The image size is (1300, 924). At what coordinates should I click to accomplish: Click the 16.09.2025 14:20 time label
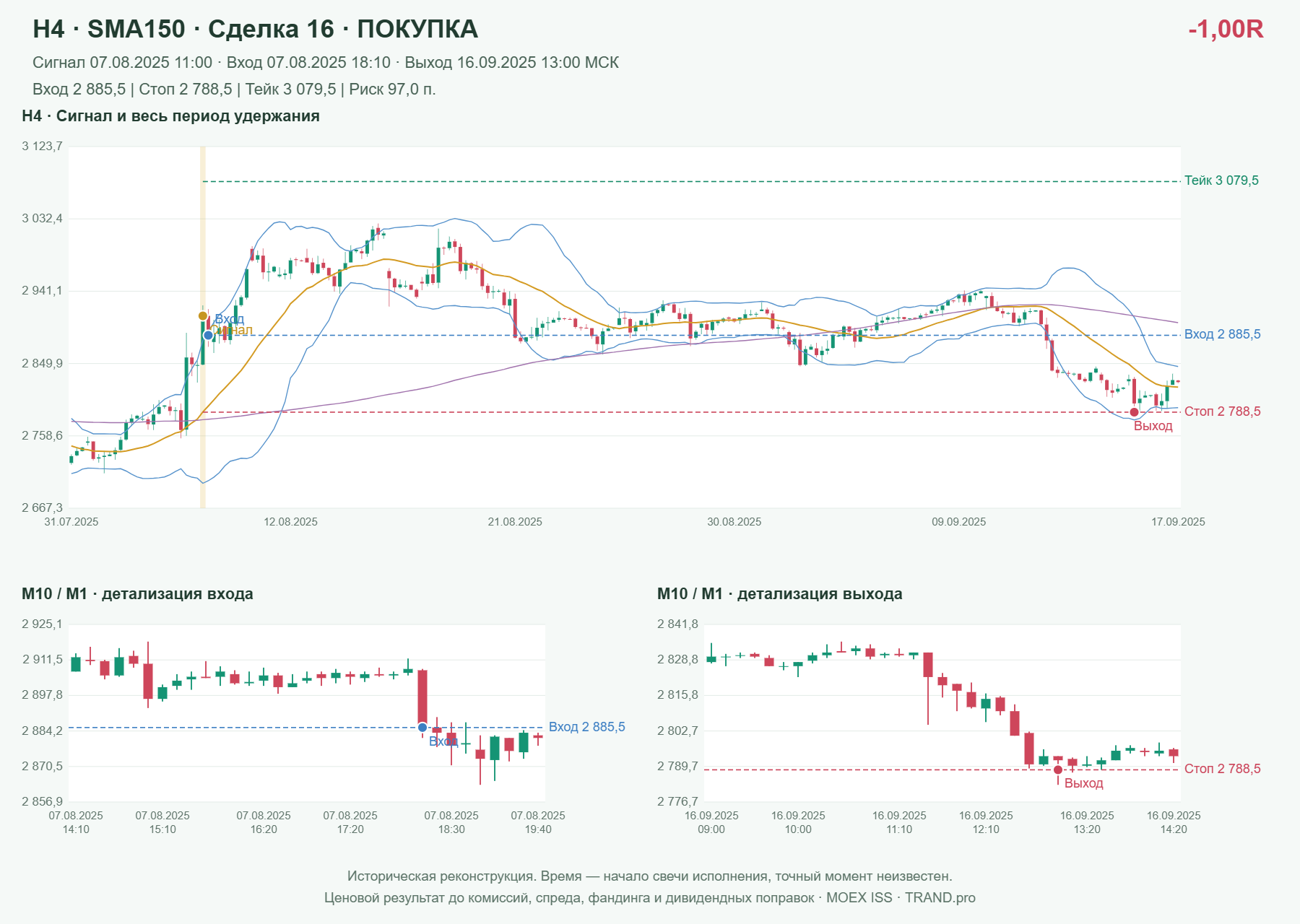[1174, 822]
